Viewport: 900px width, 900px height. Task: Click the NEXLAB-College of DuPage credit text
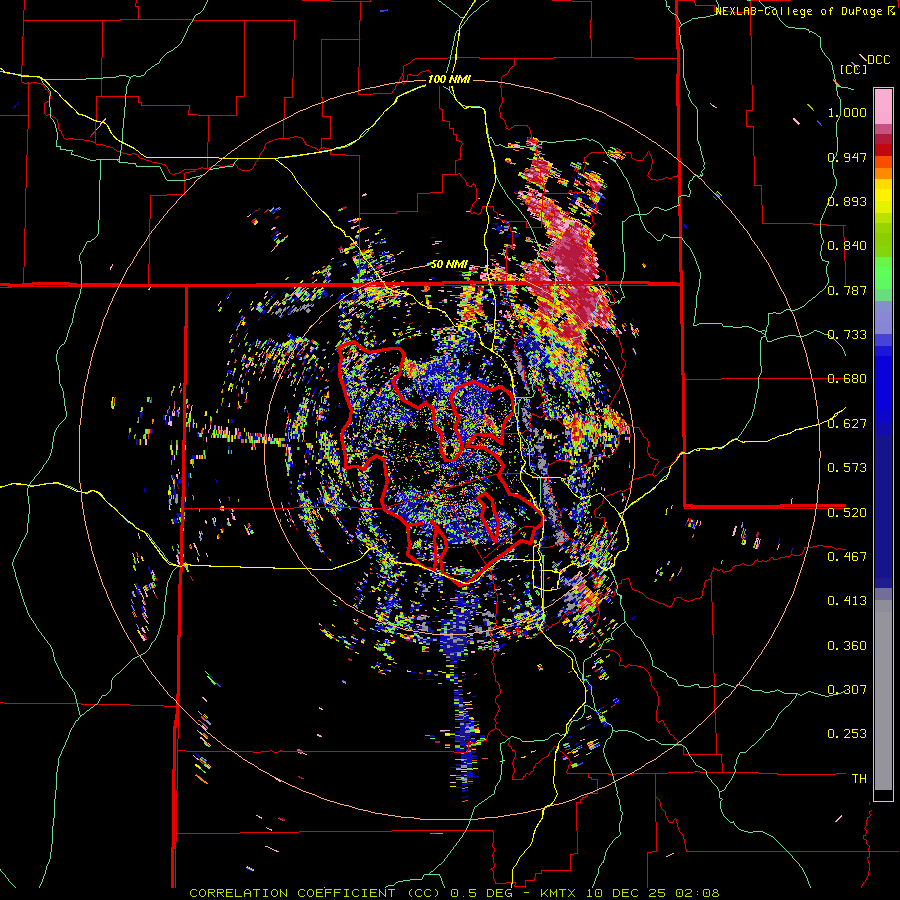[x=800, y=11]
